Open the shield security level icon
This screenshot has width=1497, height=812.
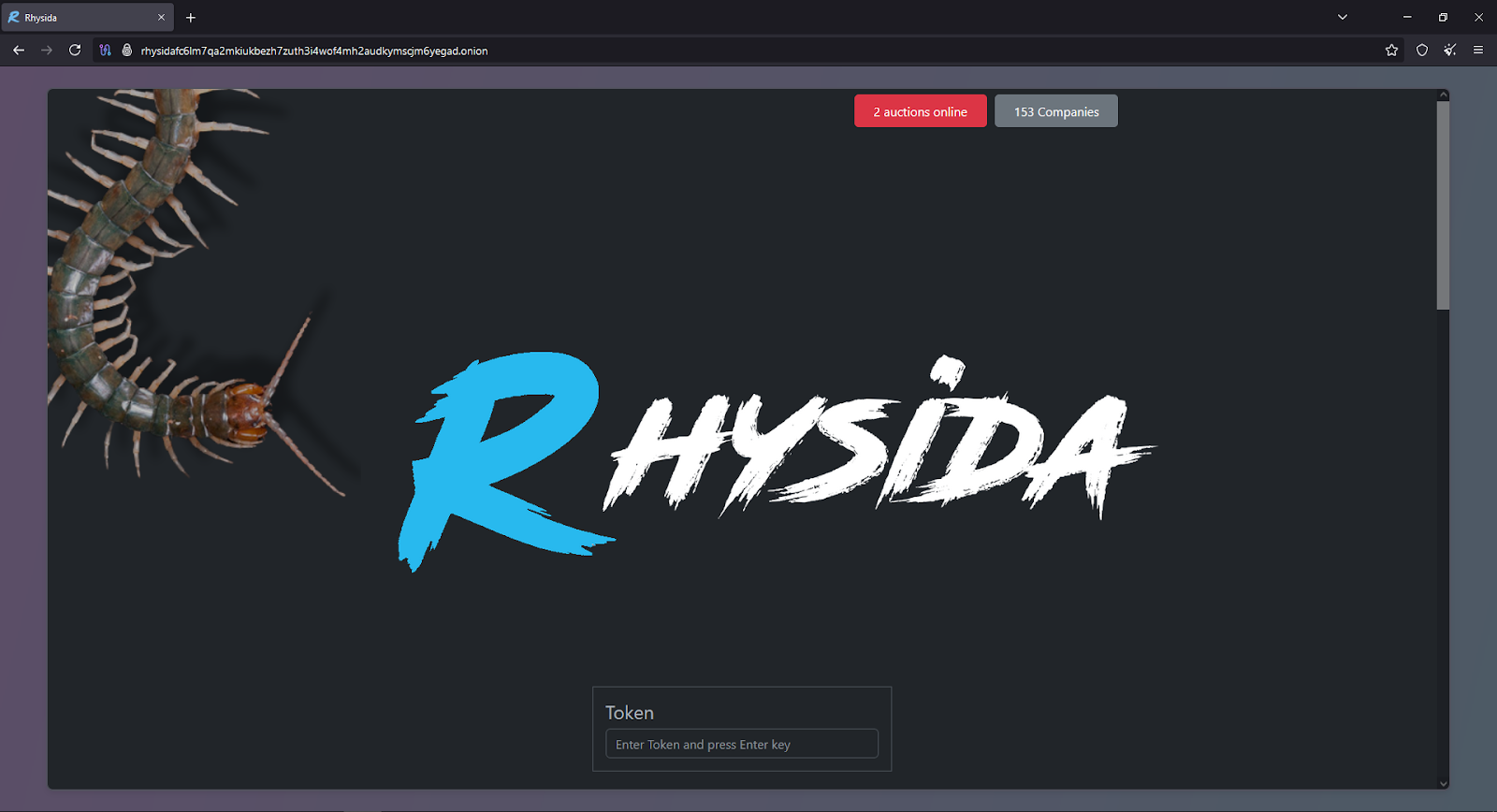[x=1422, y=51]
